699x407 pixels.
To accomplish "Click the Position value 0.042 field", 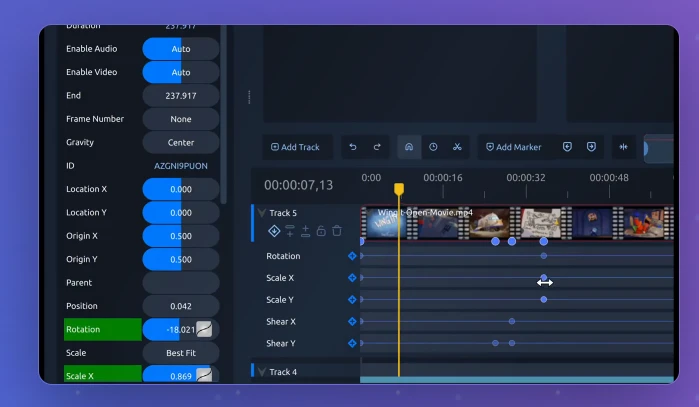I will pos(181,306).
